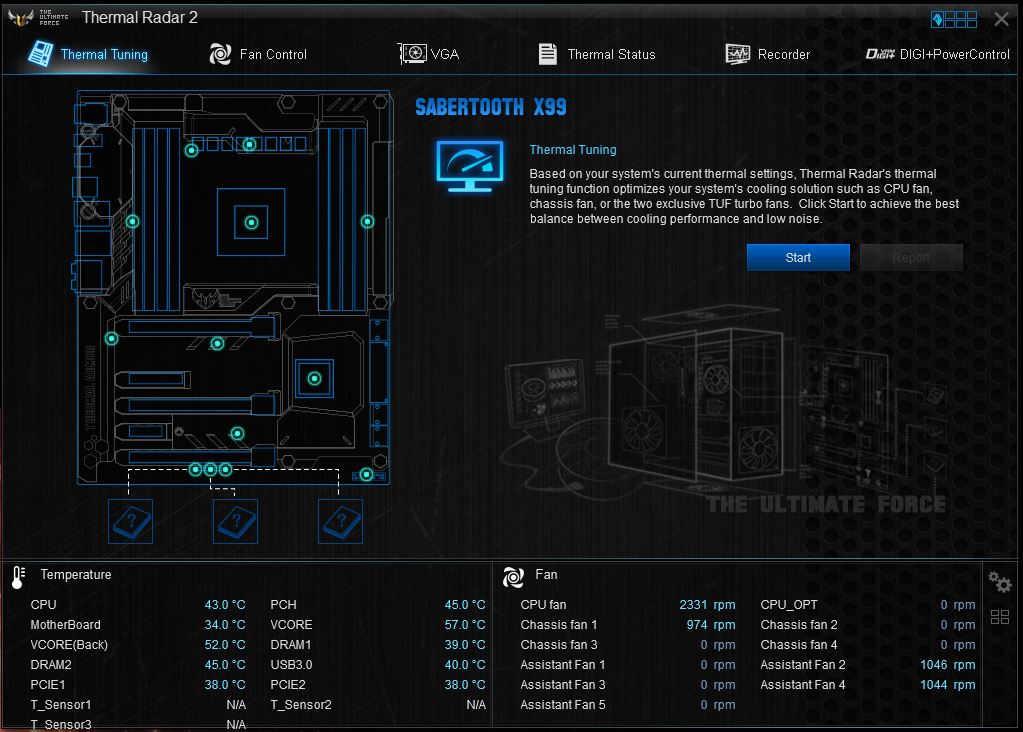Click the right unknown-sensor question mark tile
This screenshot has height=732, width=1023.
tap(340, 521)
